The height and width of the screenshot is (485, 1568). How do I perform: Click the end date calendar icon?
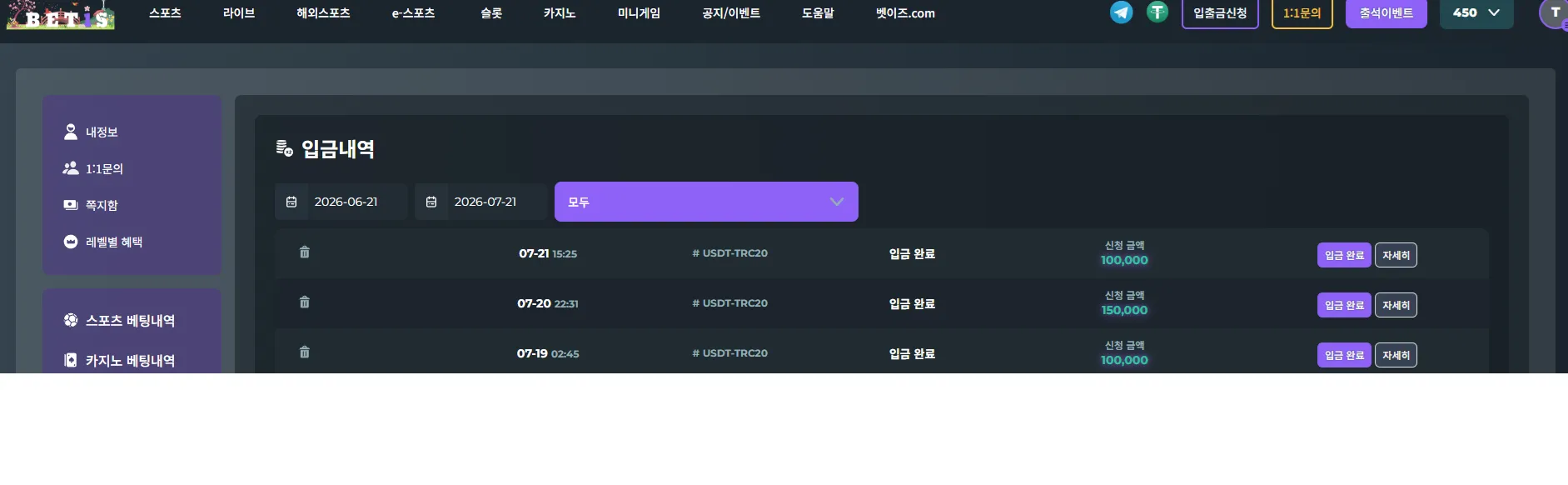431,202
